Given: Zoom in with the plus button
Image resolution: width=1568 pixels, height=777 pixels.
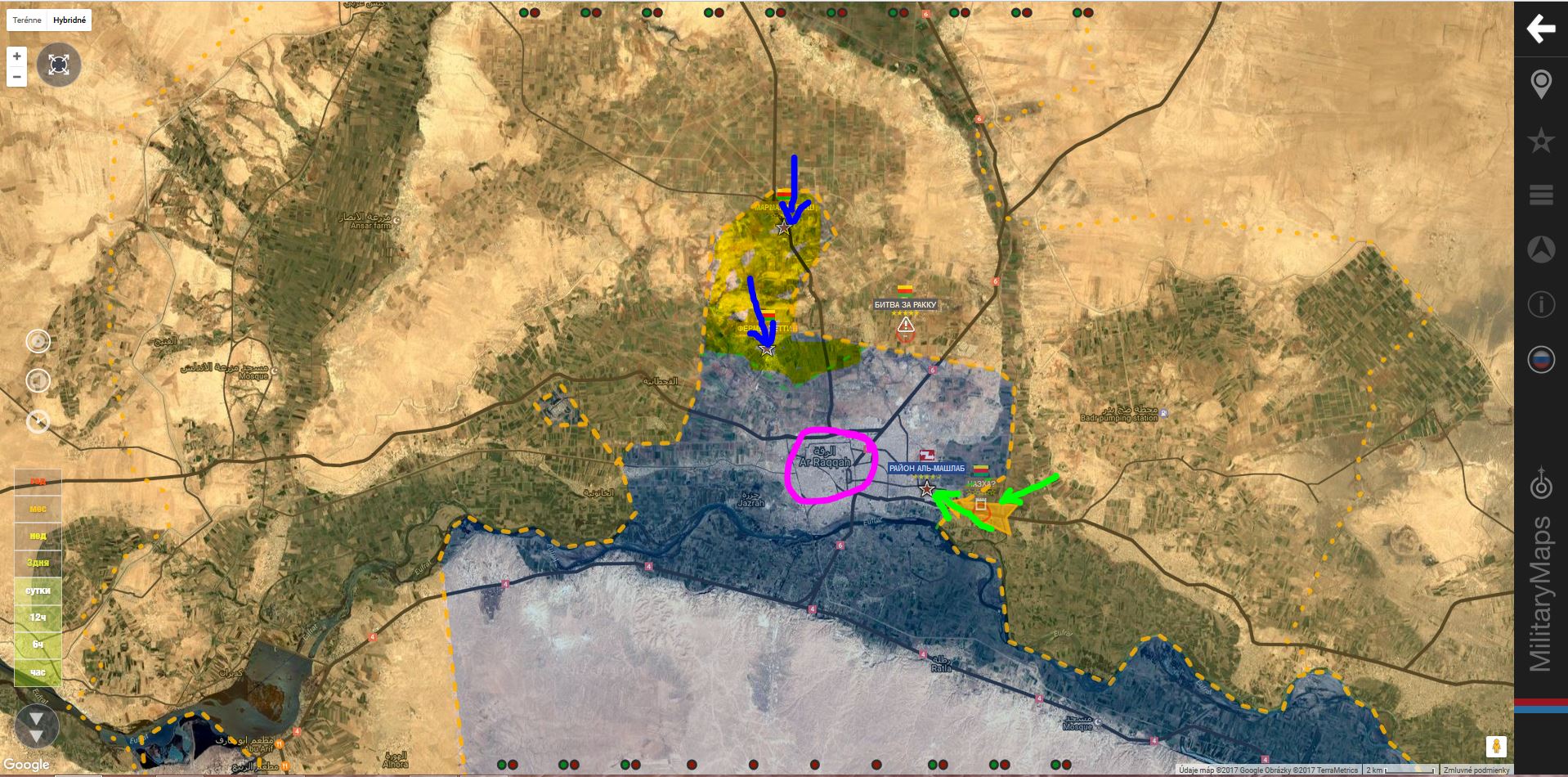Looking at the screenshot, I should point(16,57).
